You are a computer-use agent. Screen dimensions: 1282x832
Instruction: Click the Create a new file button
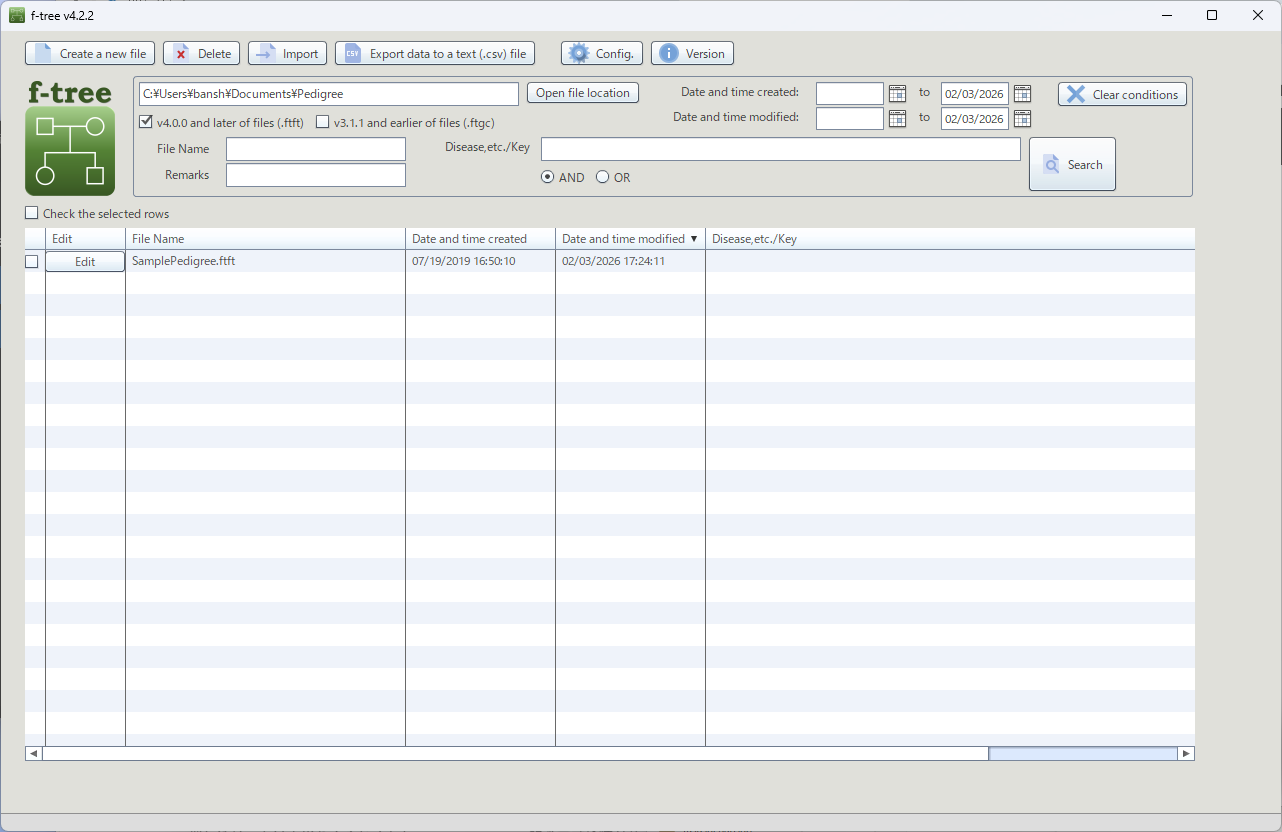(x=90, y=54)
